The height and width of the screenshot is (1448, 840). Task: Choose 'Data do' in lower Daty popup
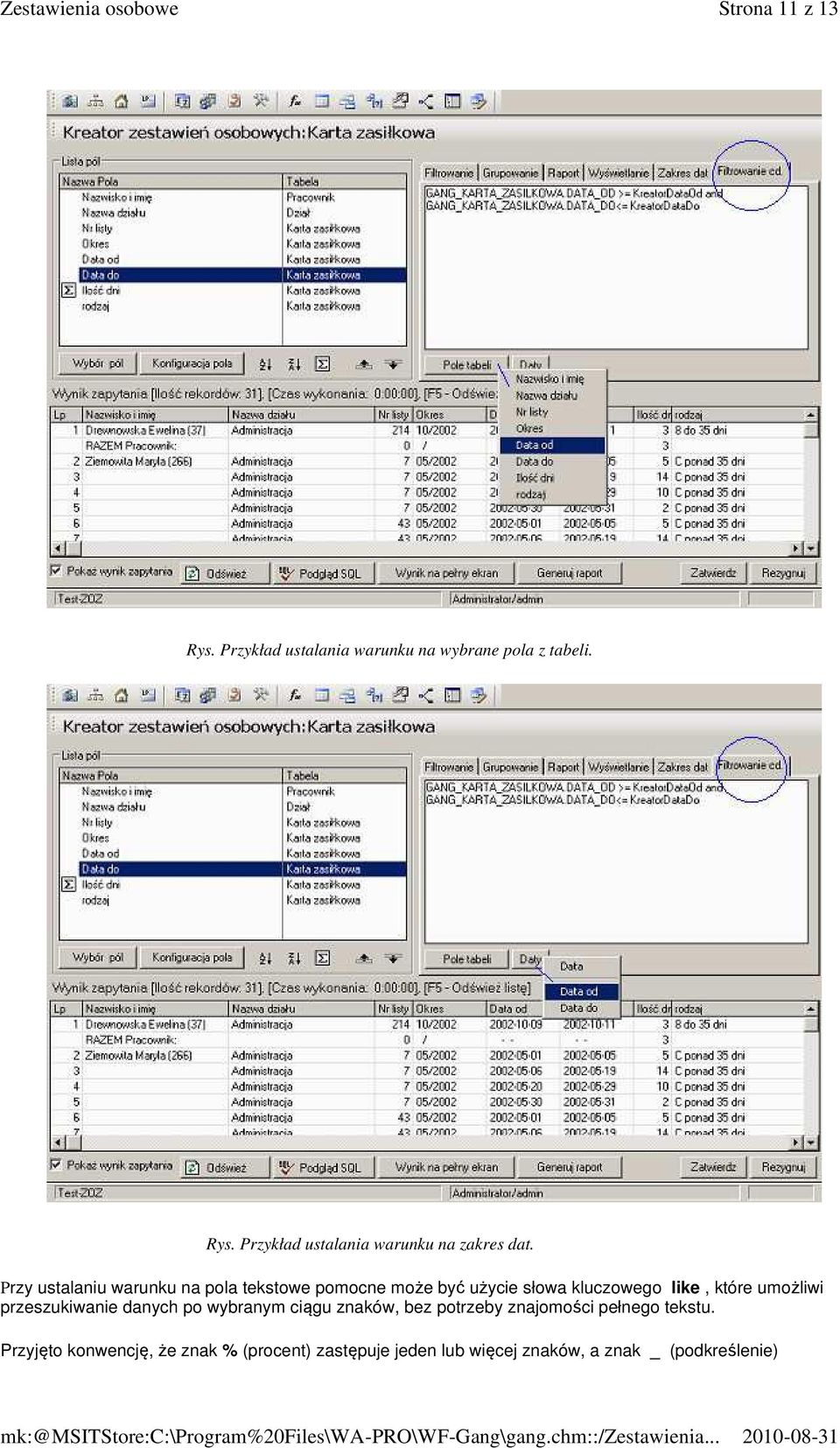[581, 1009]
